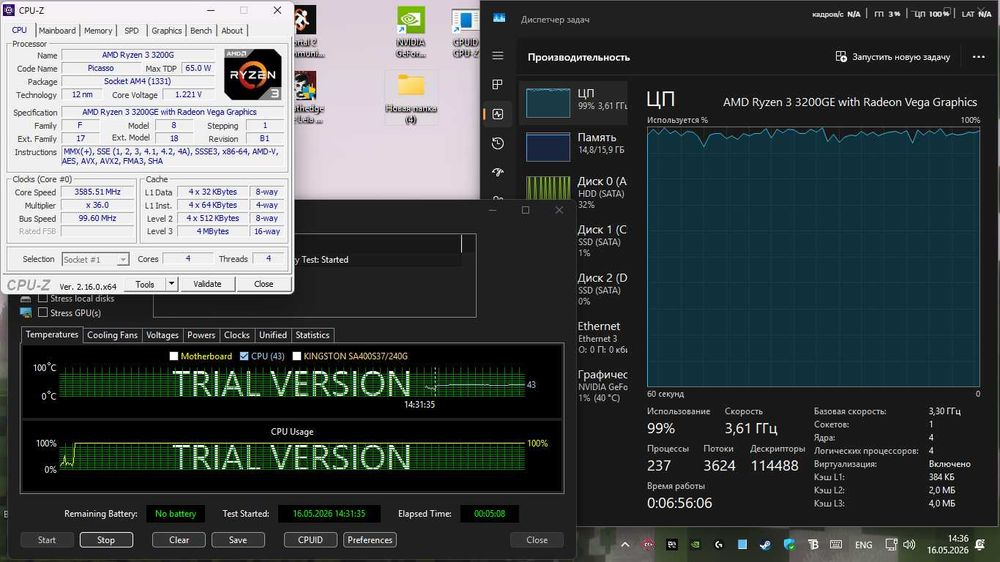Open CPUID from the stability test
The height and width of the screenshot is (562, 1000).
(x=311, y=540)
